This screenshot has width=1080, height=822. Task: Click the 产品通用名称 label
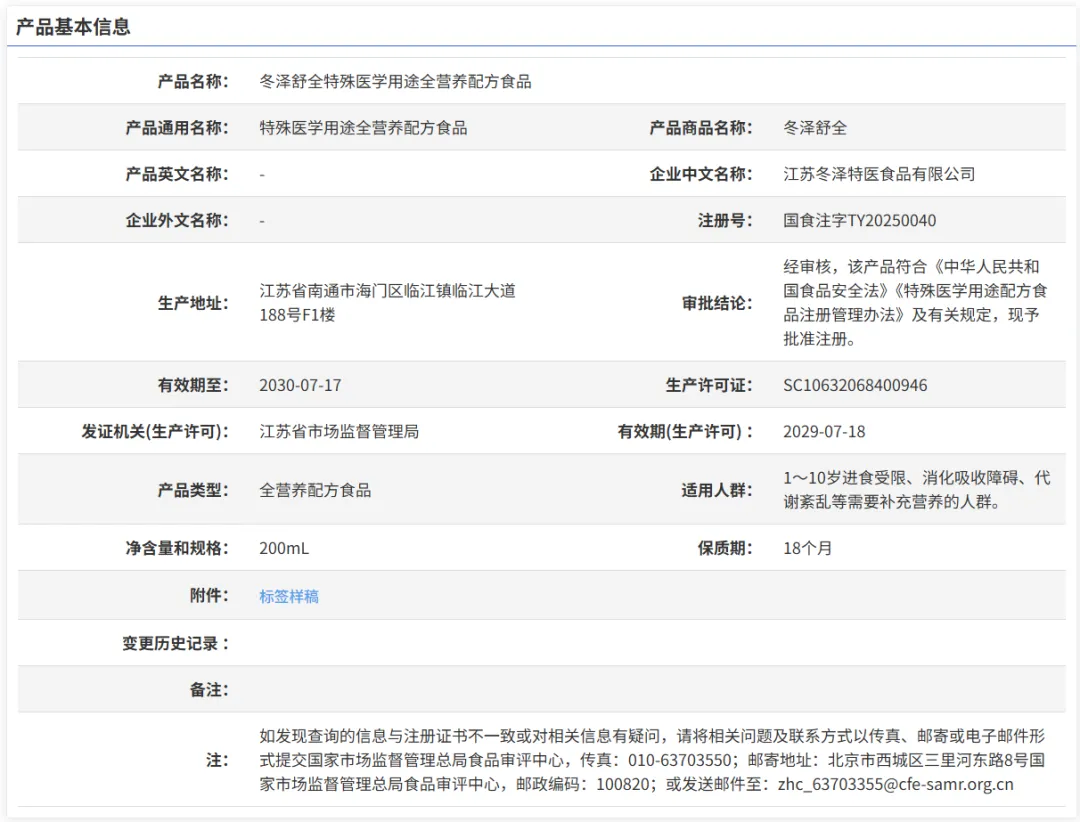[x=177, y=127]
